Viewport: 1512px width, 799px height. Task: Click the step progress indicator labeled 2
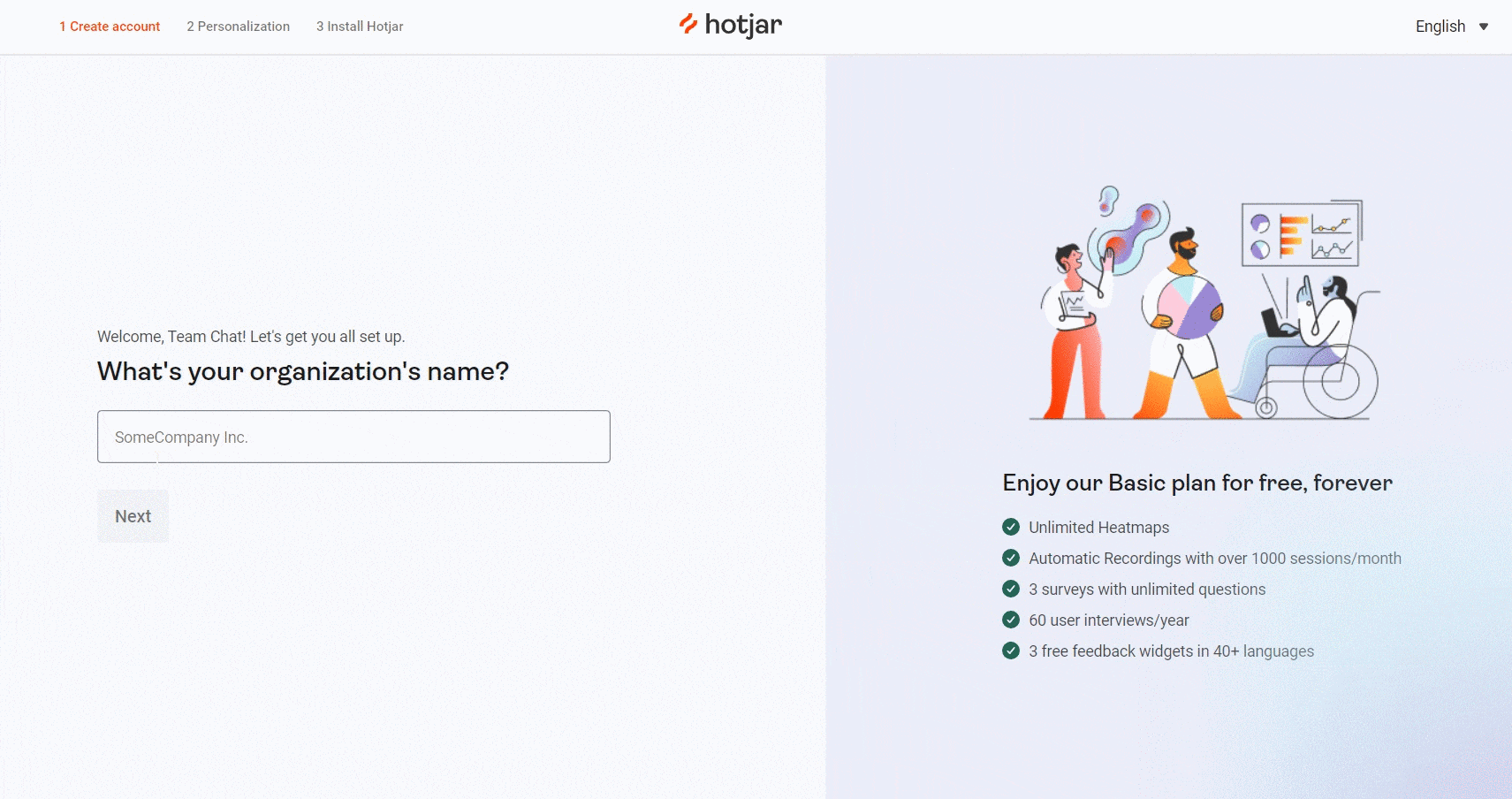pos(189,27)
